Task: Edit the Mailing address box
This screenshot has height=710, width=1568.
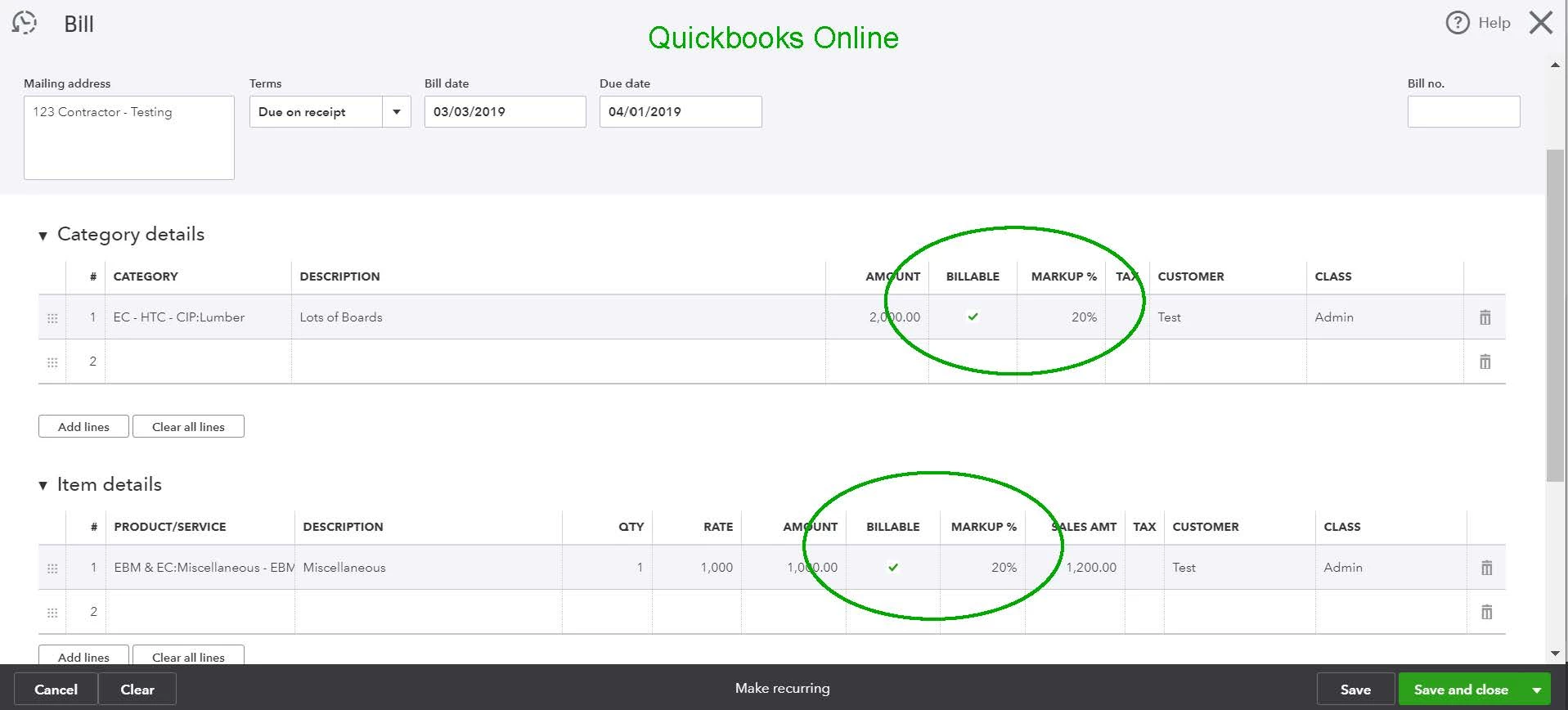Action: click(x=129, y=137)
